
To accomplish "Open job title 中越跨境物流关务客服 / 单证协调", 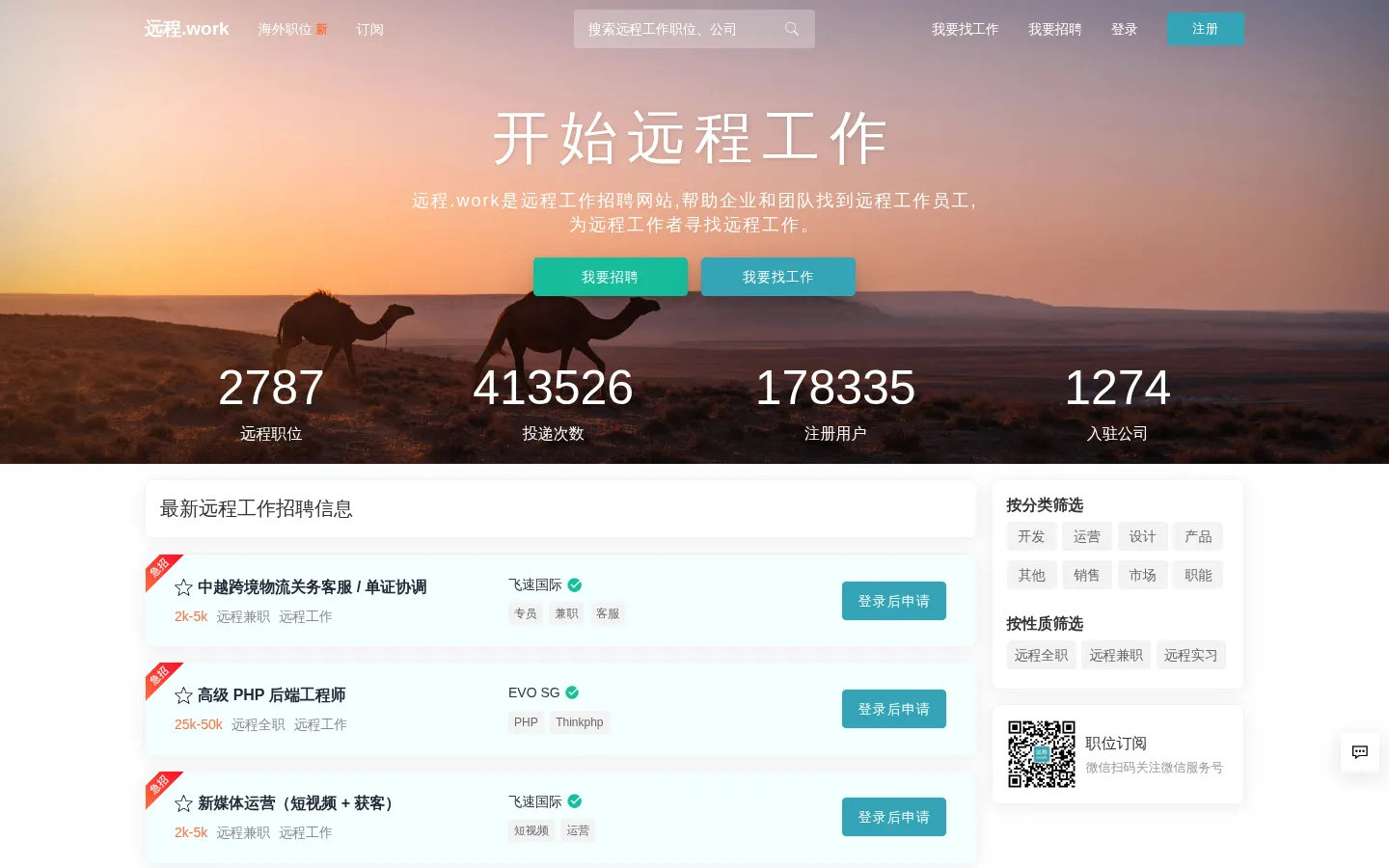I will tap(313, 587).
